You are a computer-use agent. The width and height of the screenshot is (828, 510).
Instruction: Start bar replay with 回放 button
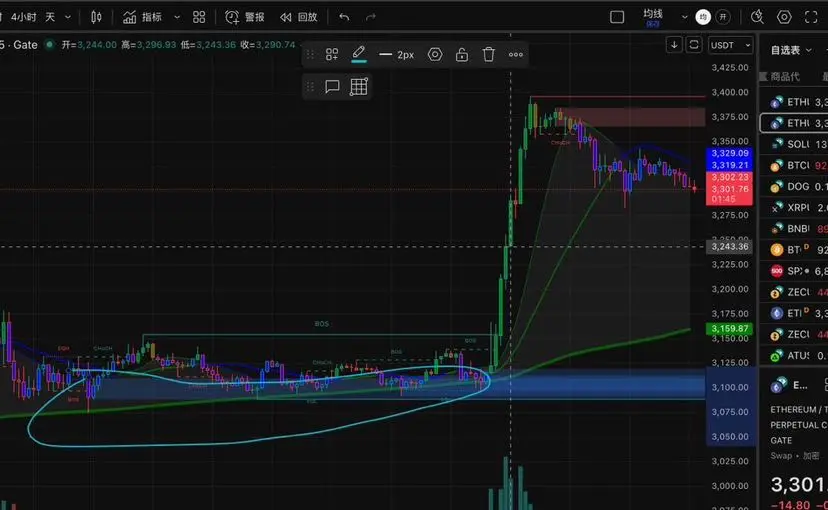click(299, 17)
